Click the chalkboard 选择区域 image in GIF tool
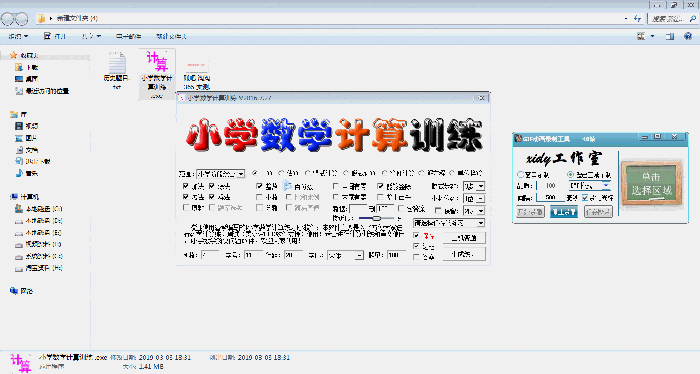Screen dimensions: 700x374 [x=651, y=183]
